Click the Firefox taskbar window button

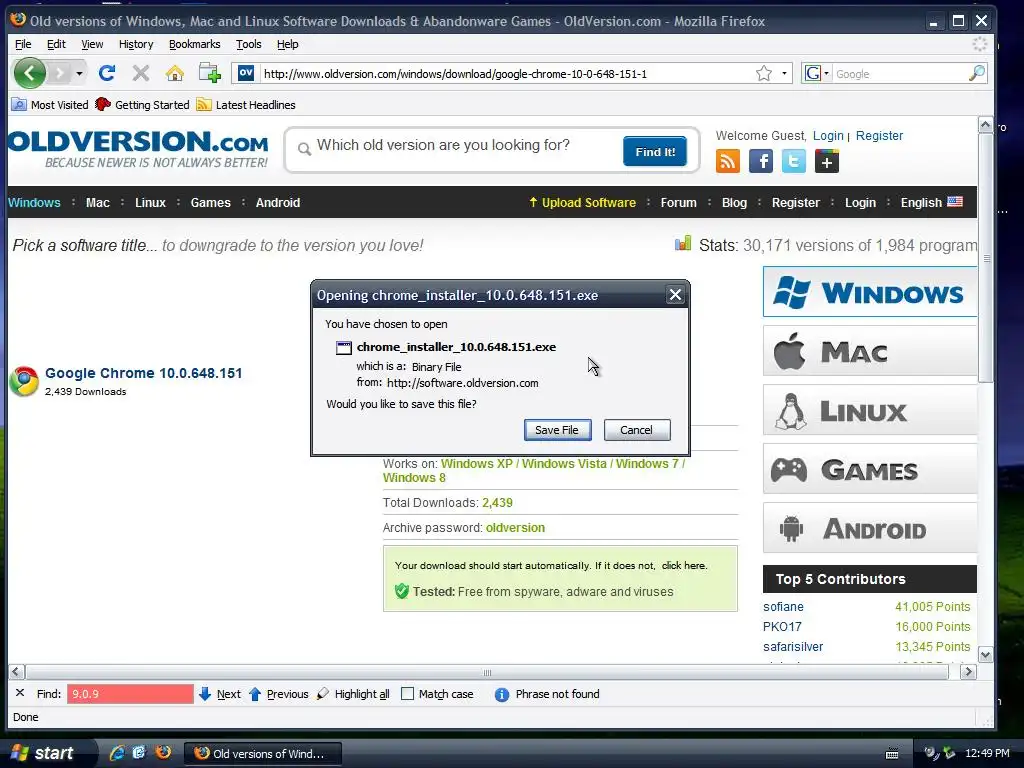point(263,754)
